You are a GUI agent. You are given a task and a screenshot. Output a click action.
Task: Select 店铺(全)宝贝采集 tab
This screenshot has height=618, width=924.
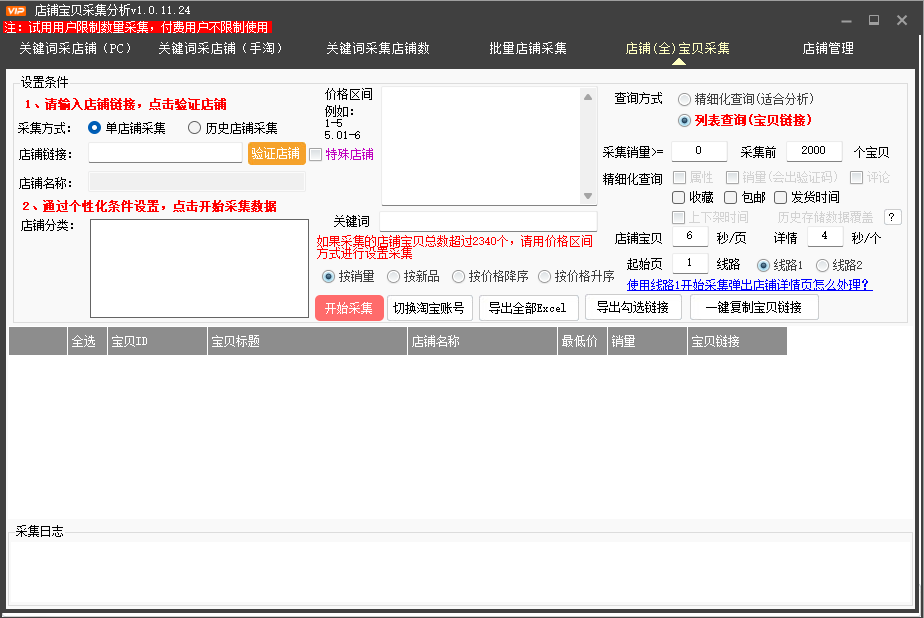click(678, 48)
